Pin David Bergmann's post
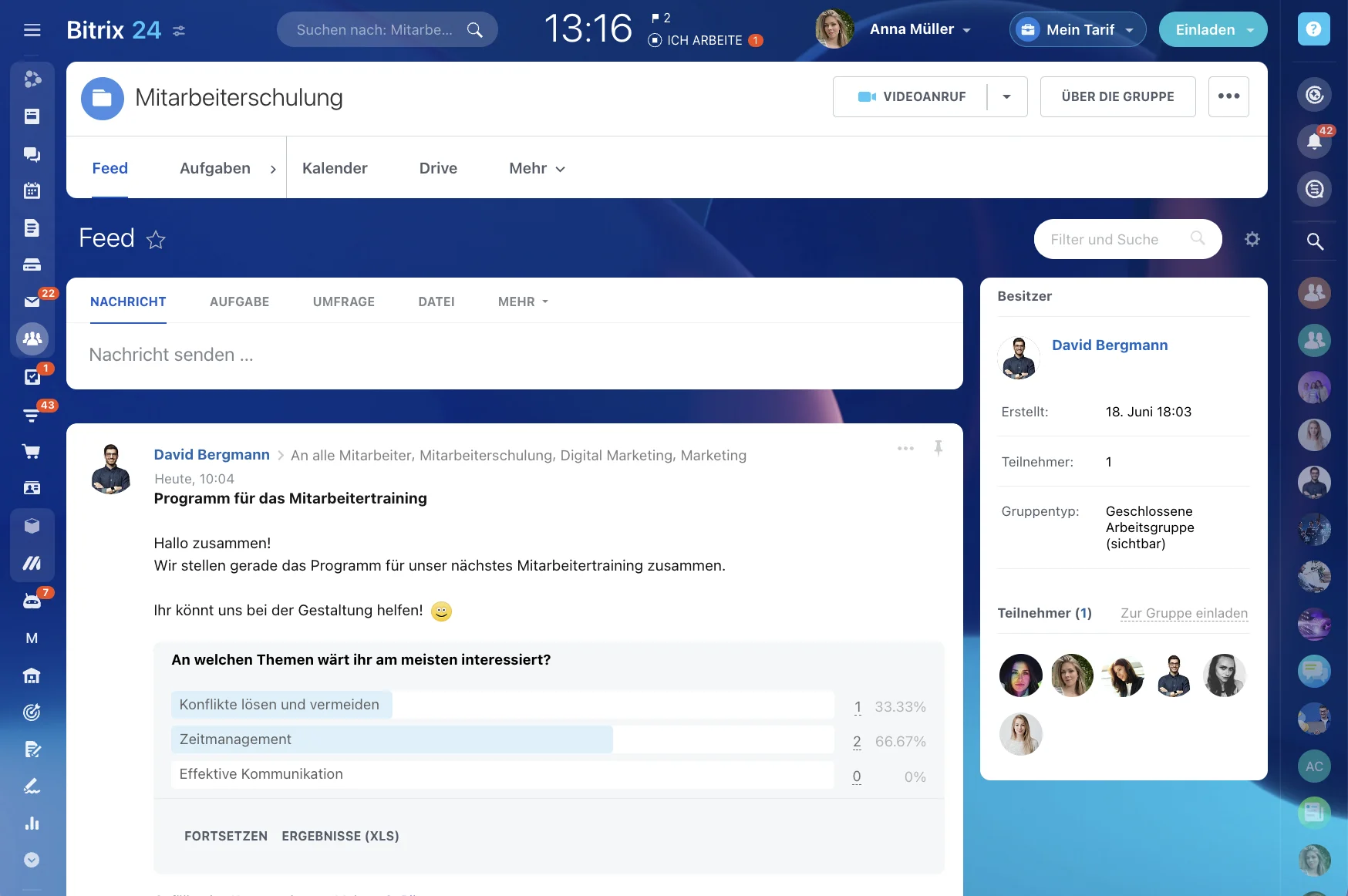 tap(939, 448)
